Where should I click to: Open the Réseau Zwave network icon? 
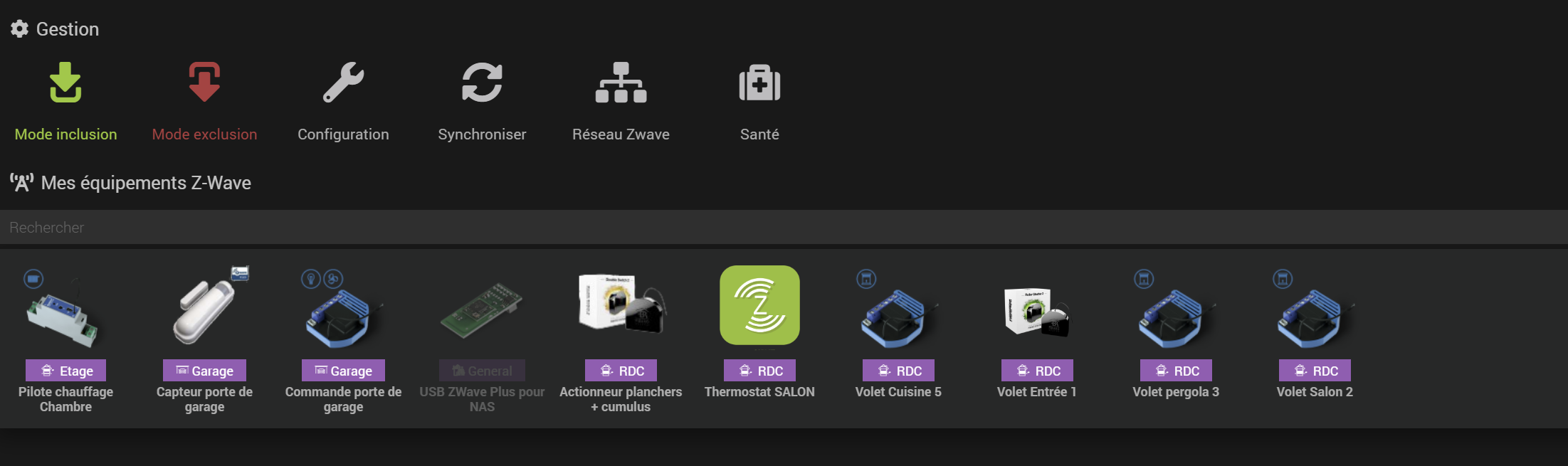point(621,83)
